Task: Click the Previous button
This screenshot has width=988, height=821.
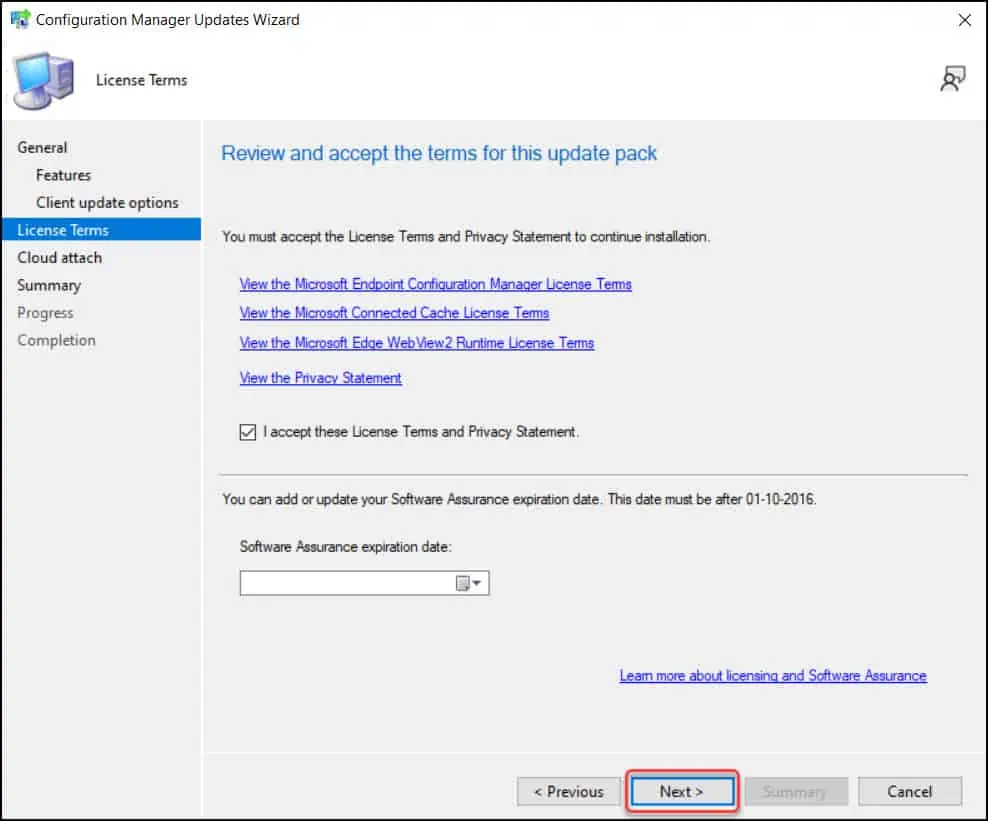Action: coord(568,791)
